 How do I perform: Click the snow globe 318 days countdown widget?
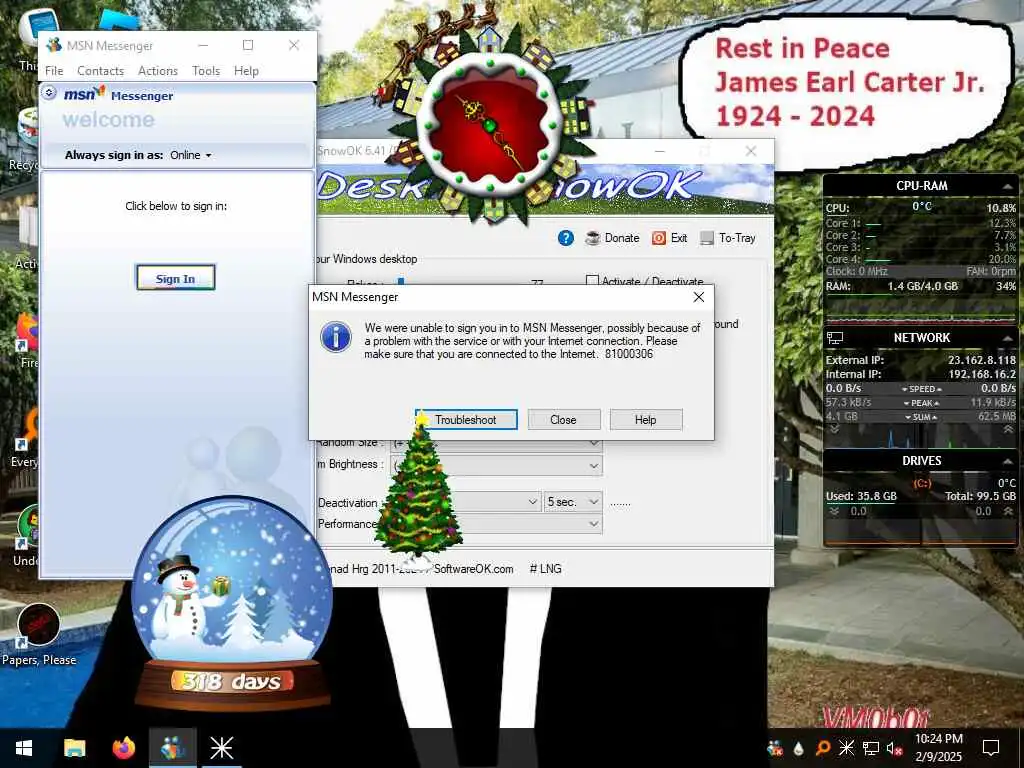(232, 604)
